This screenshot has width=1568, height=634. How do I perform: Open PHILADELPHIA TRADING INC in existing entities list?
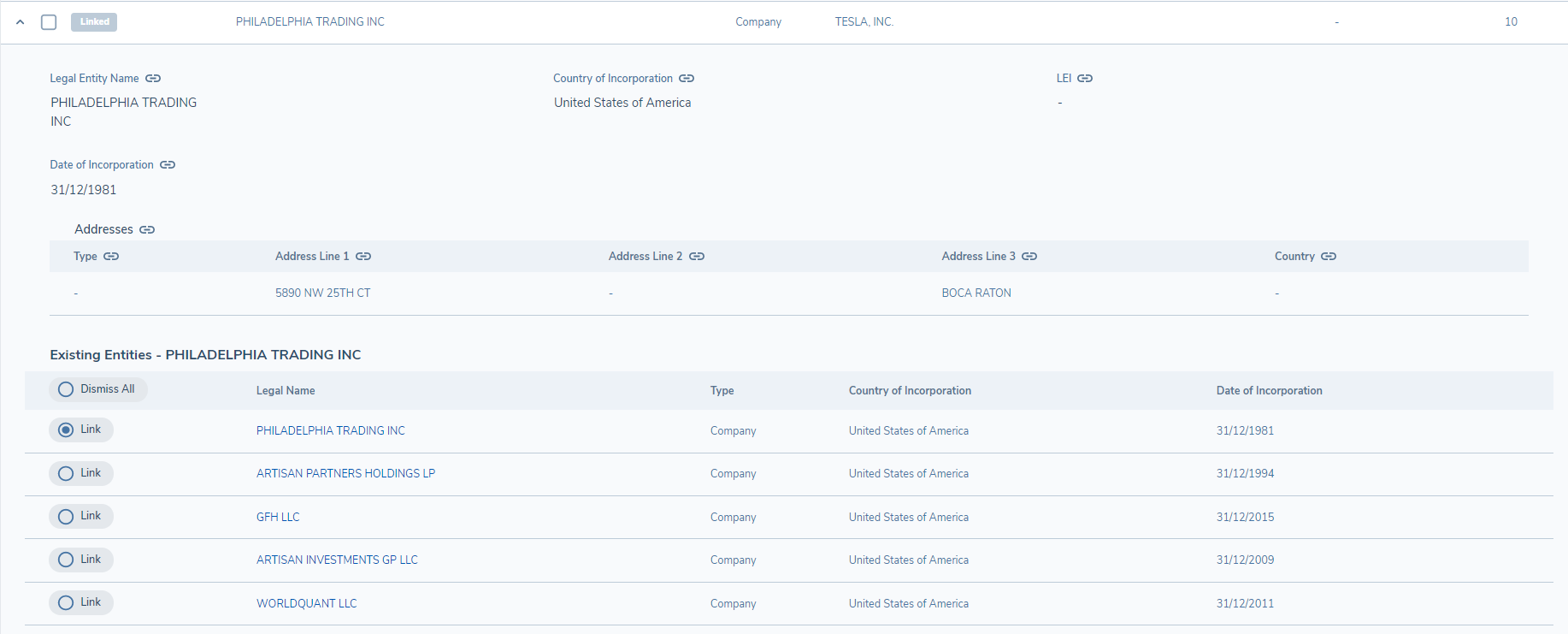(x=330, y=431)
